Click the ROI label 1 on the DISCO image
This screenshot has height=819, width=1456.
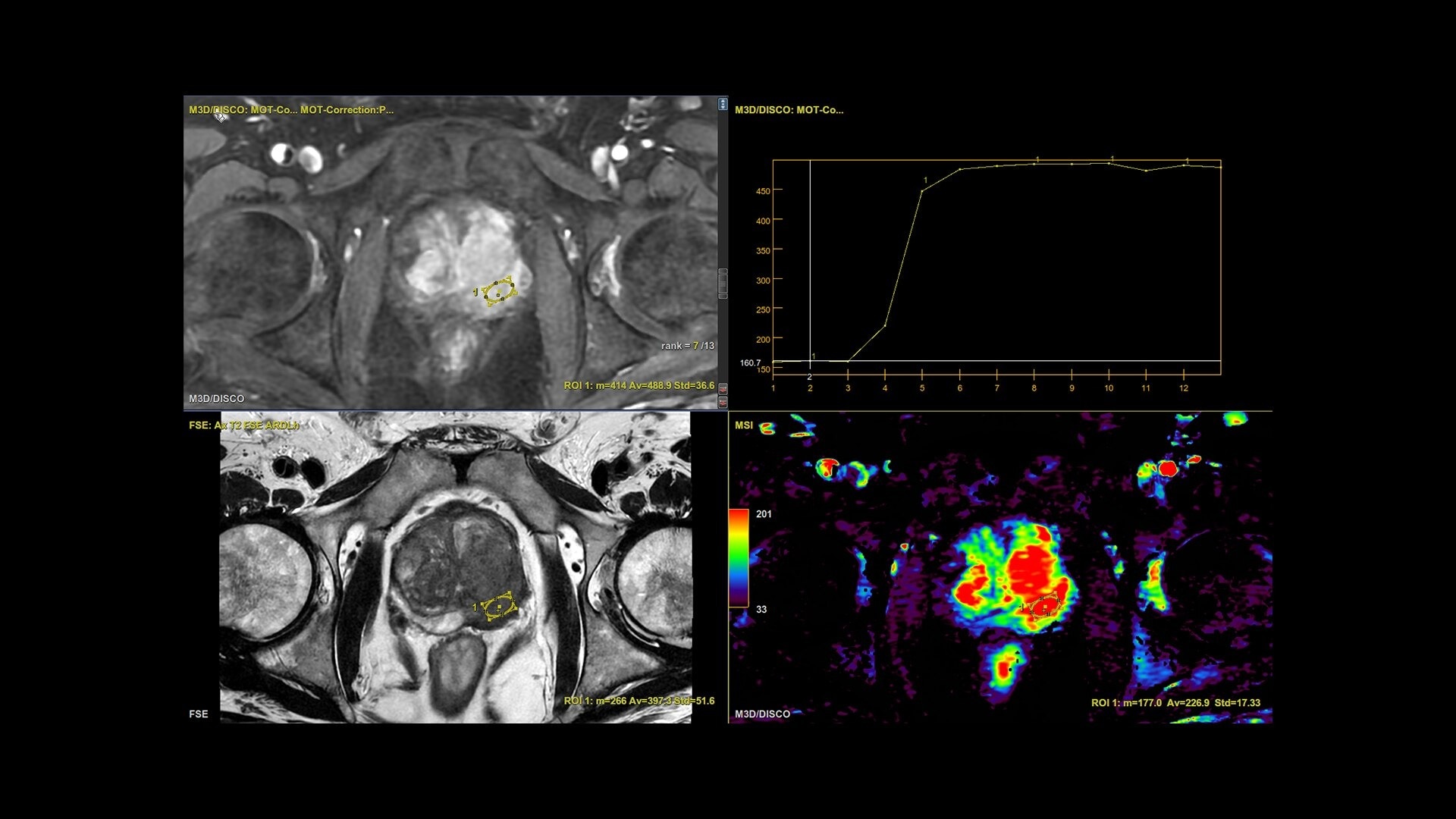(475, 292)
